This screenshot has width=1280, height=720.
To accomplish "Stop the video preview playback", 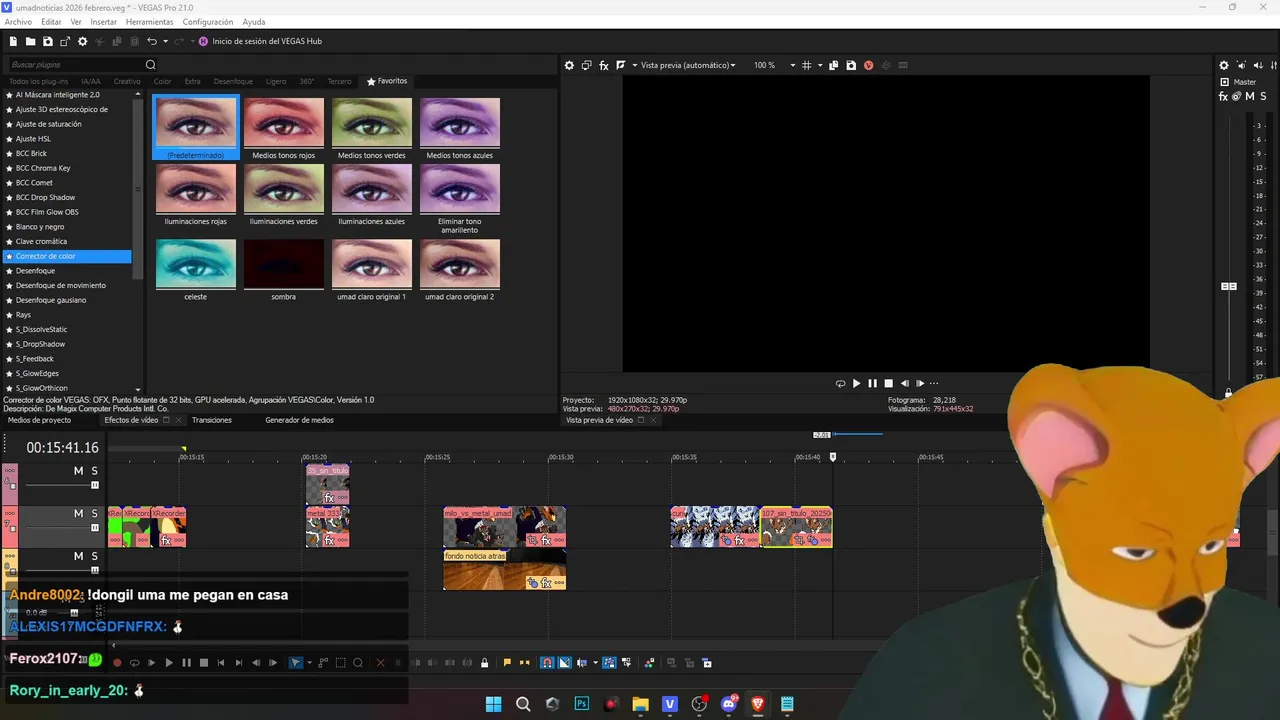I will tap(888, 383).
